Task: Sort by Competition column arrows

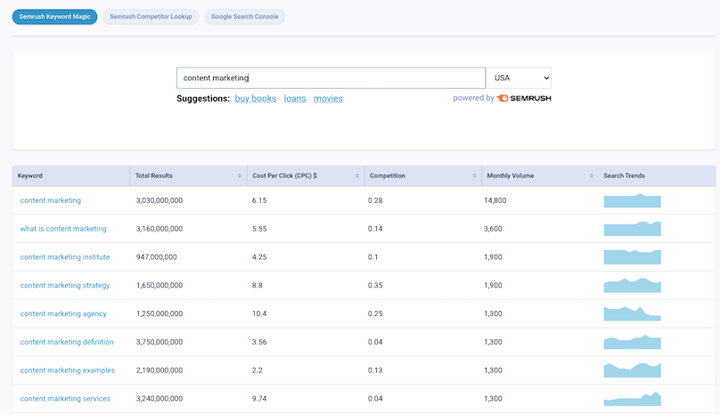Action: pyautogui.click(x=474, y=176)
